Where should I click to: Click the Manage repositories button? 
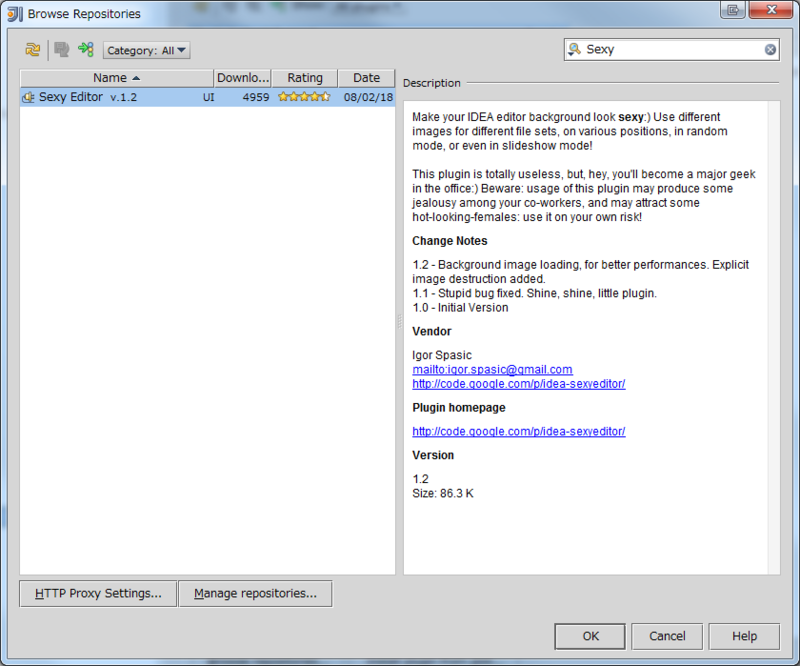point(255,594)
